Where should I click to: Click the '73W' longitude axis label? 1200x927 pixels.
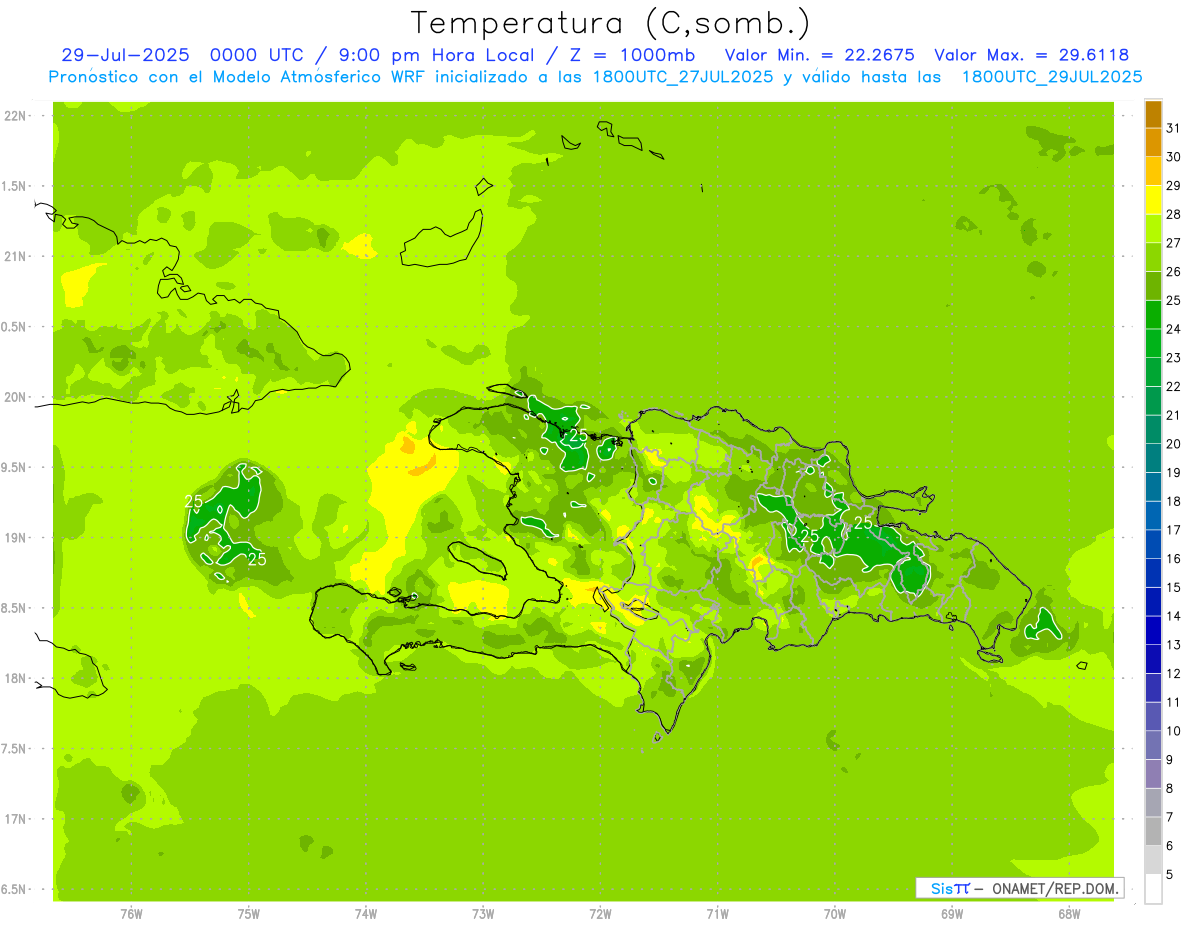click(483, 914)
